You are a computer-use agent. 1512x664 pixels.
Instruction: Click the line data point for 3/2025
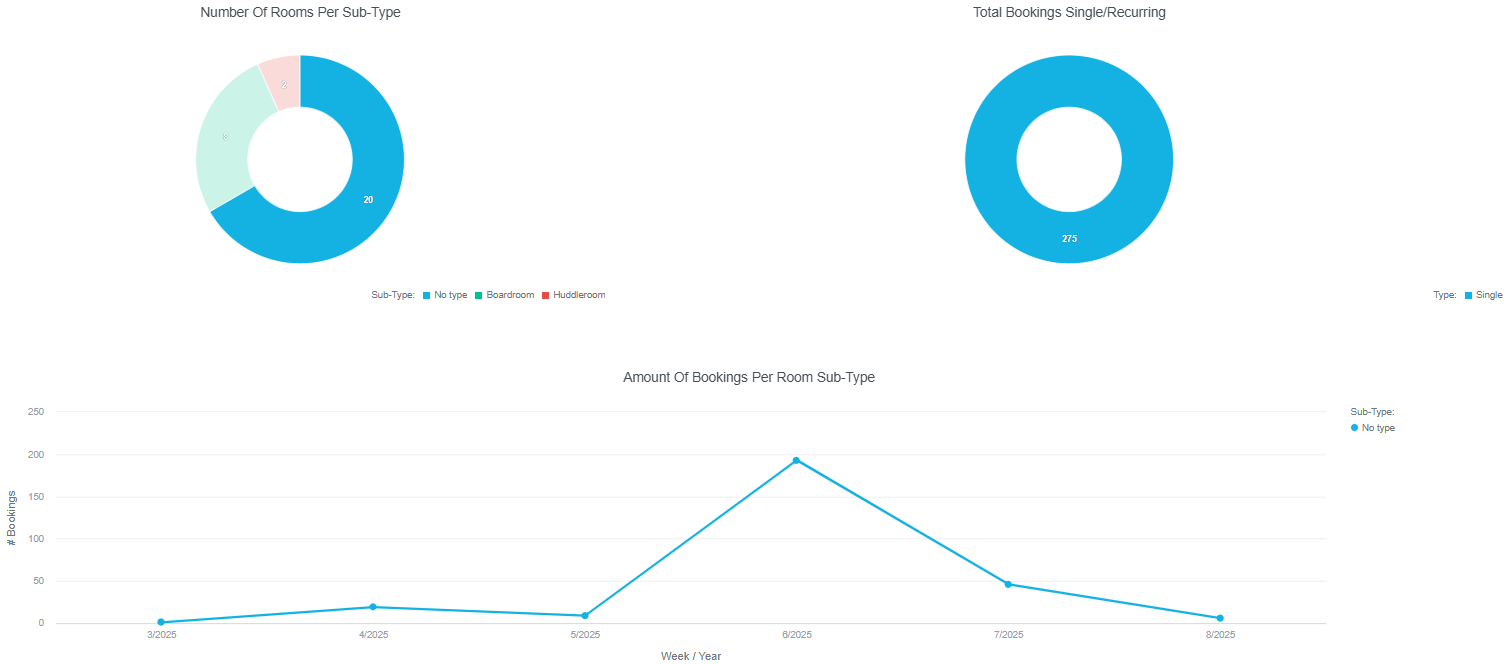161,622
